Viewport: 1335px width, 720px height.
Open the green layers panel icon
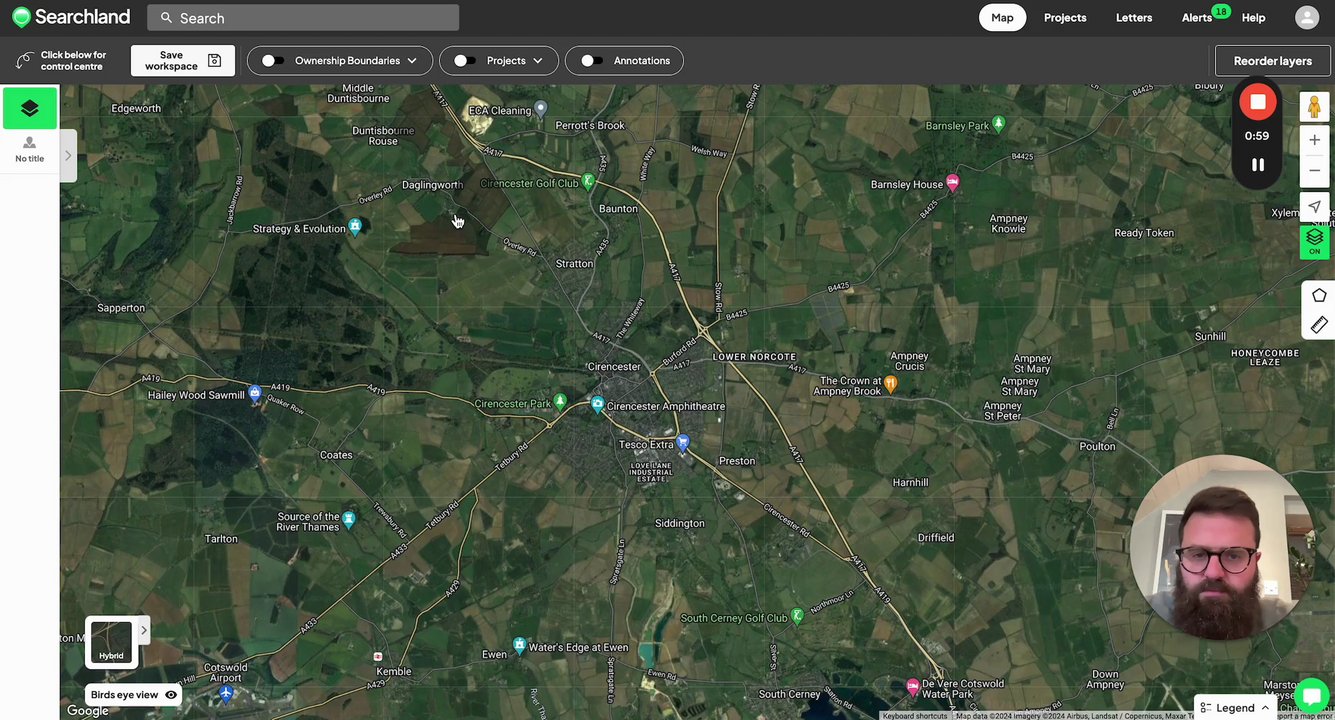pos(30,108)
